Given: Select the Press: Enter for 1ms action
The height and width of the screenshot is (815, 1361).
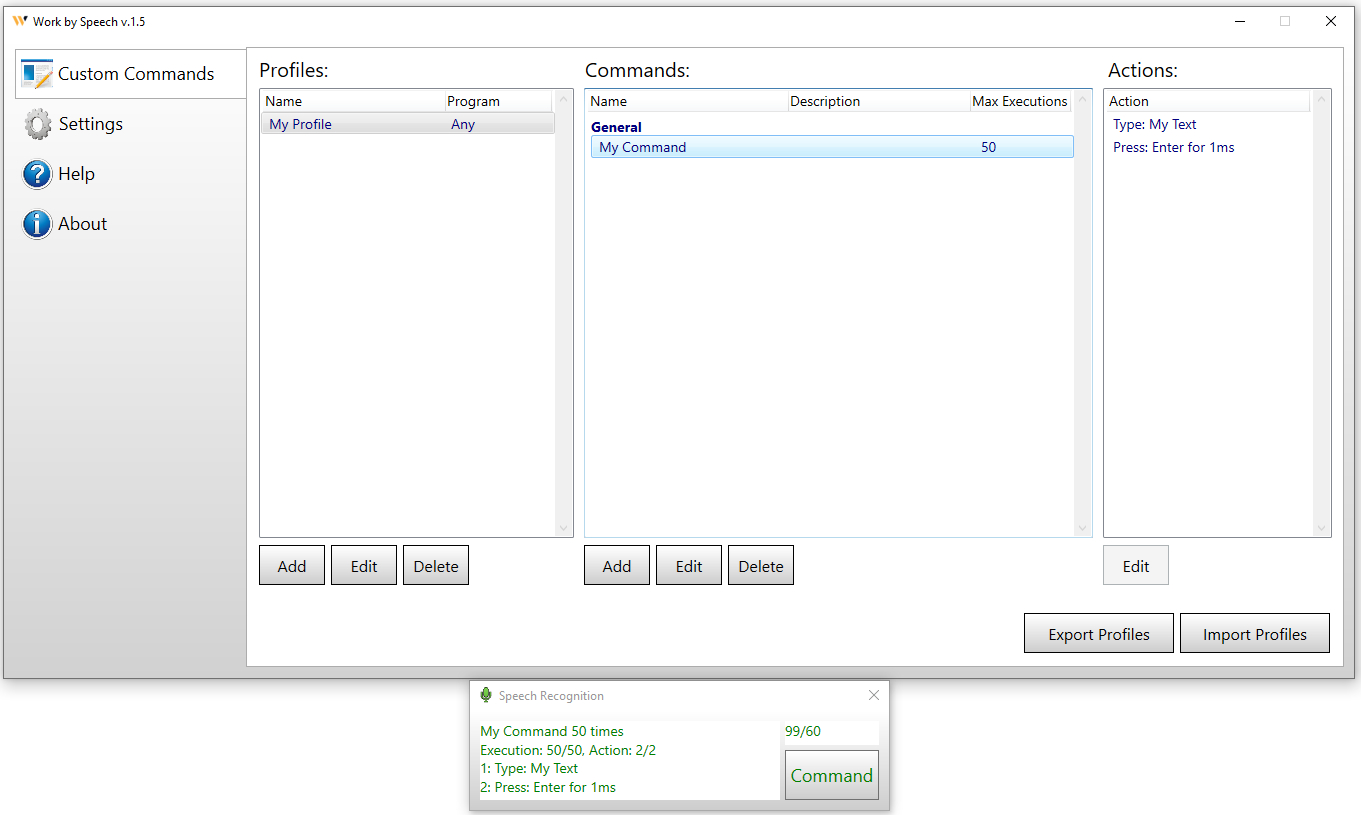Looking at the screenshot, I should click(x=1174, y=147).
